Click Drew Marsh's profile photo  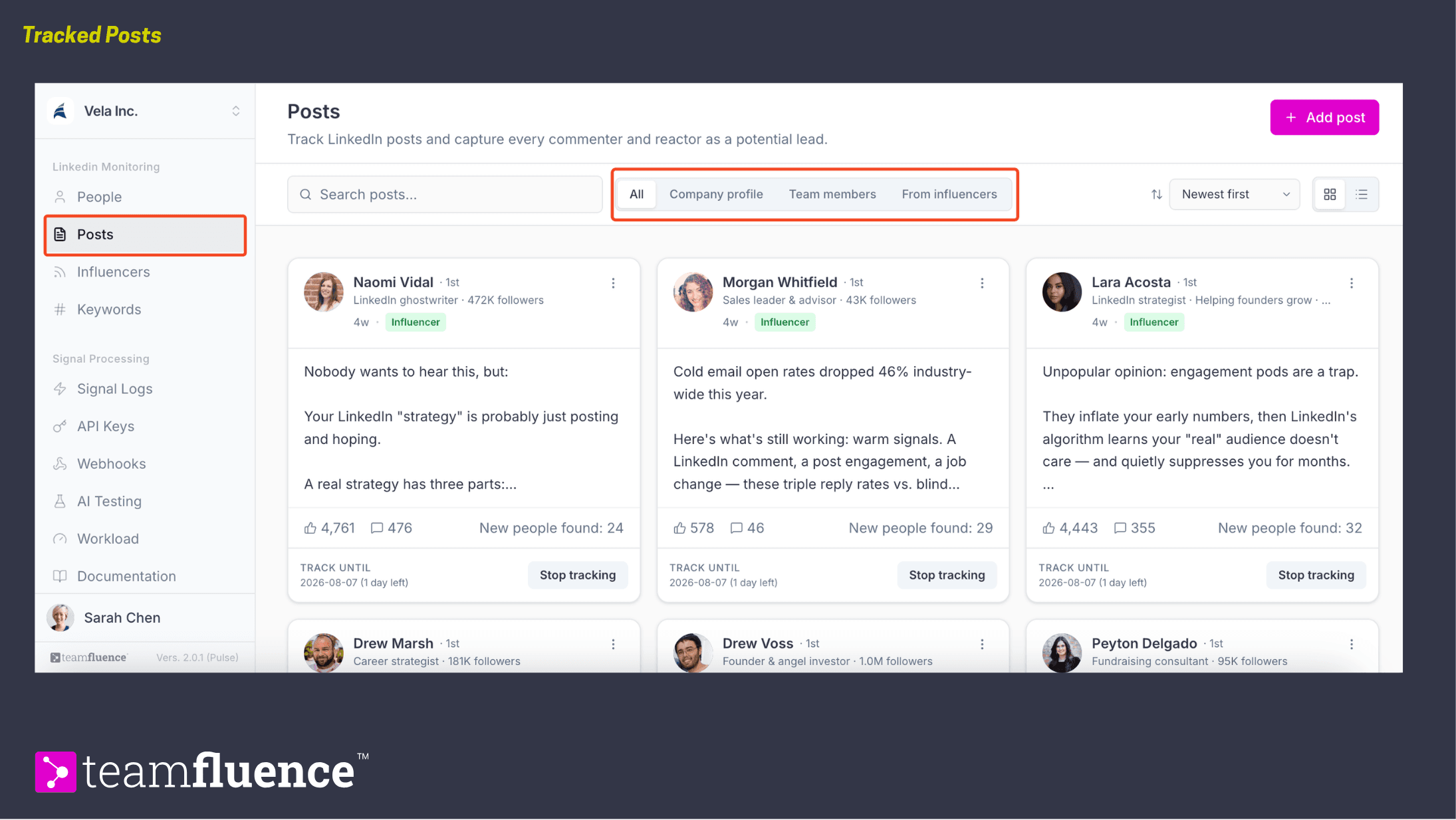324,653
